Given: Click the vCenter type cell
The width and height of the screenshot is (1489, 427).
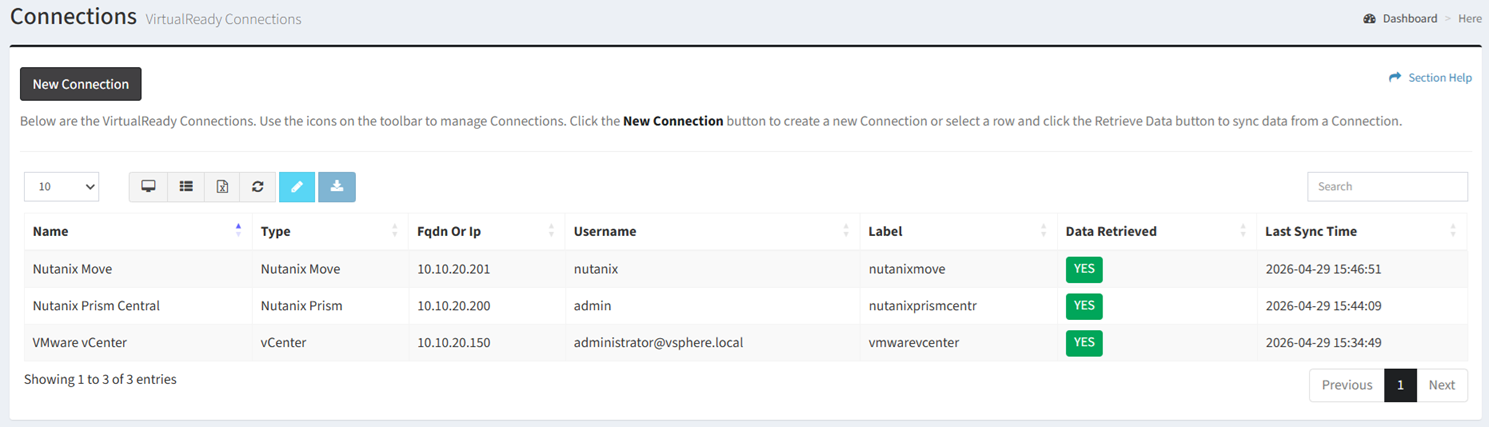Looking at the screenshot, I should pyautogui.click(x=330, y=342).
